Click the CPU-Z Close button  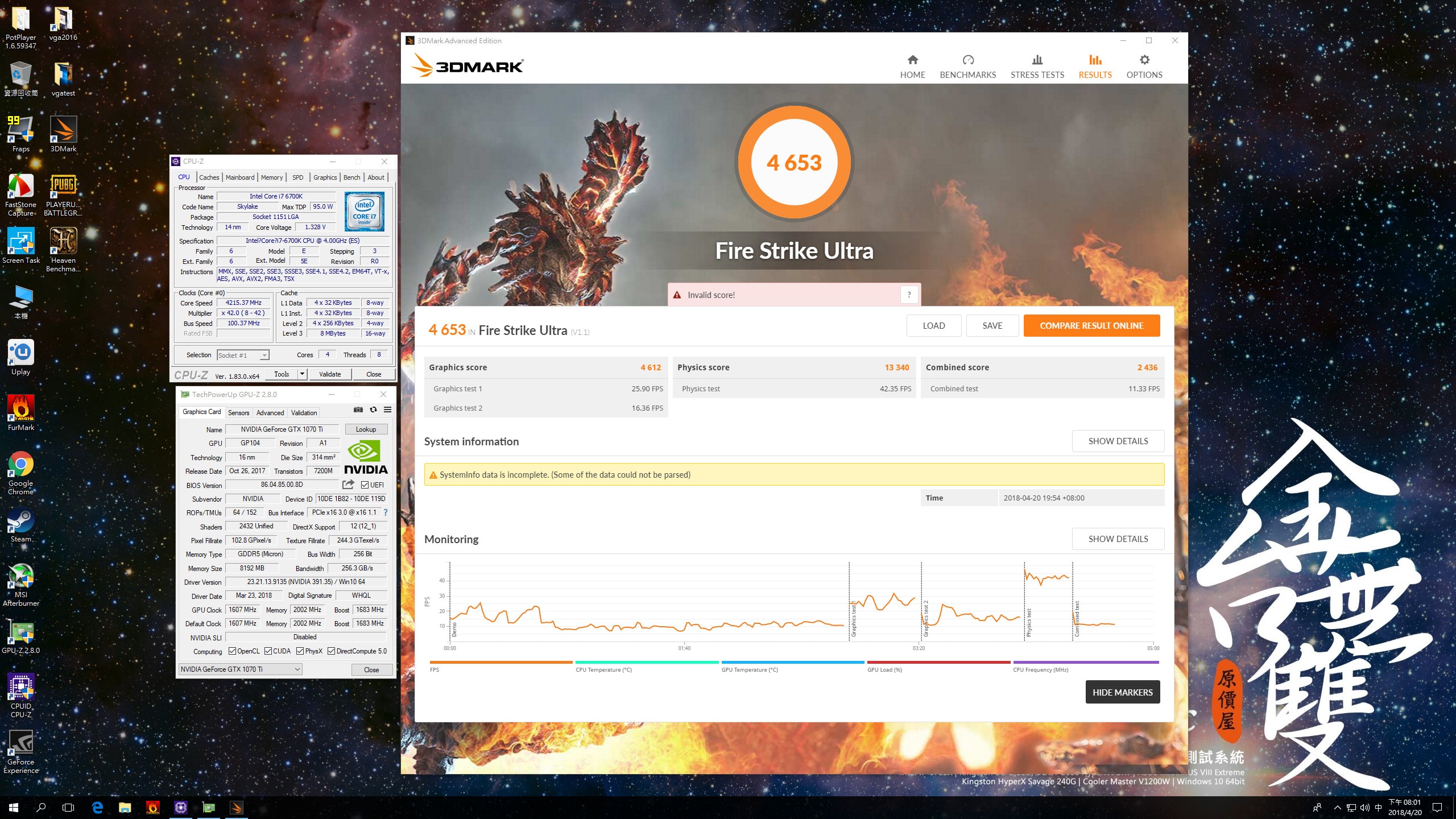tap(374, 374)
